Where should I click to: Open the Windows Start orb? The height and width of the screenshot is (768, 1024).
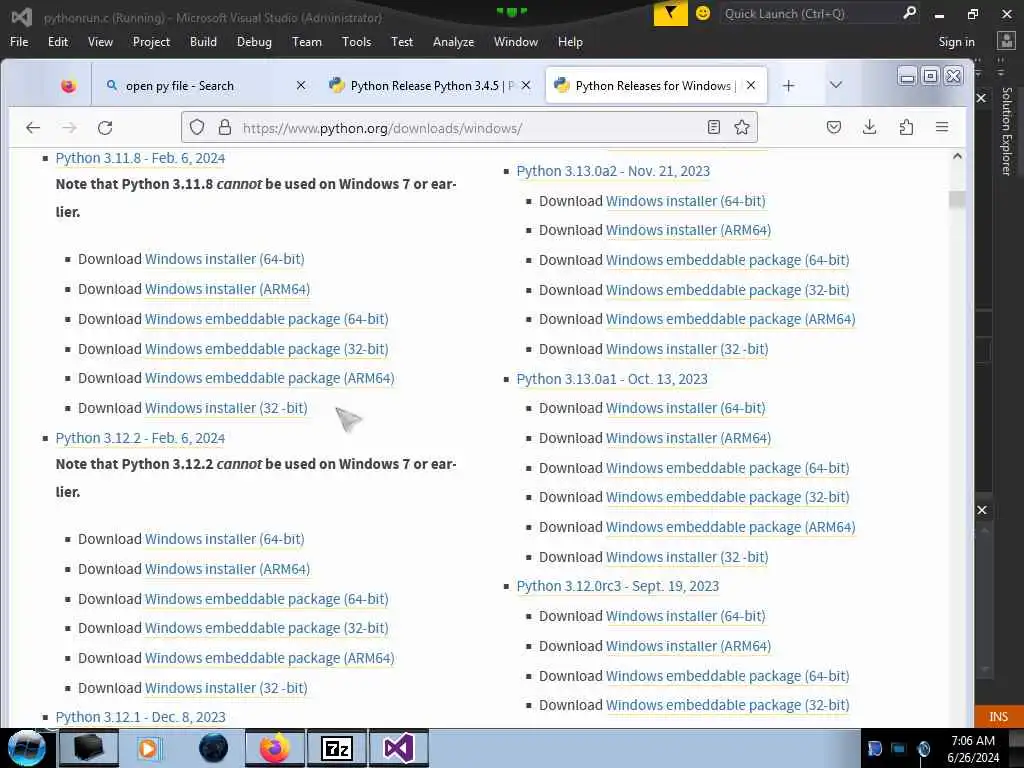pos(26,748)
